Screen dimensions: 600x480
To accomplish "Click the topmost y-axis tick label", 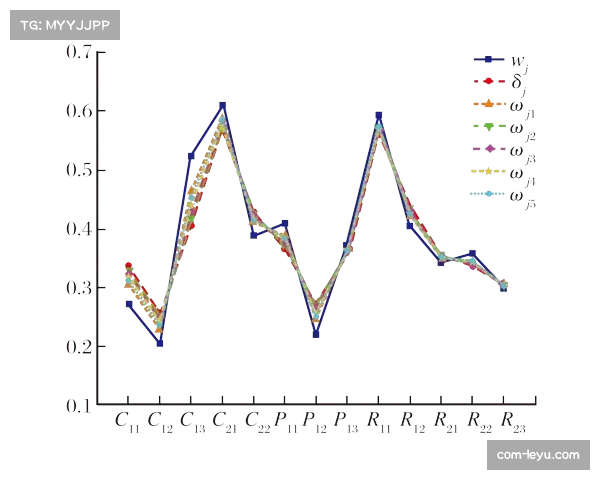I will click(x=80, y=52).
